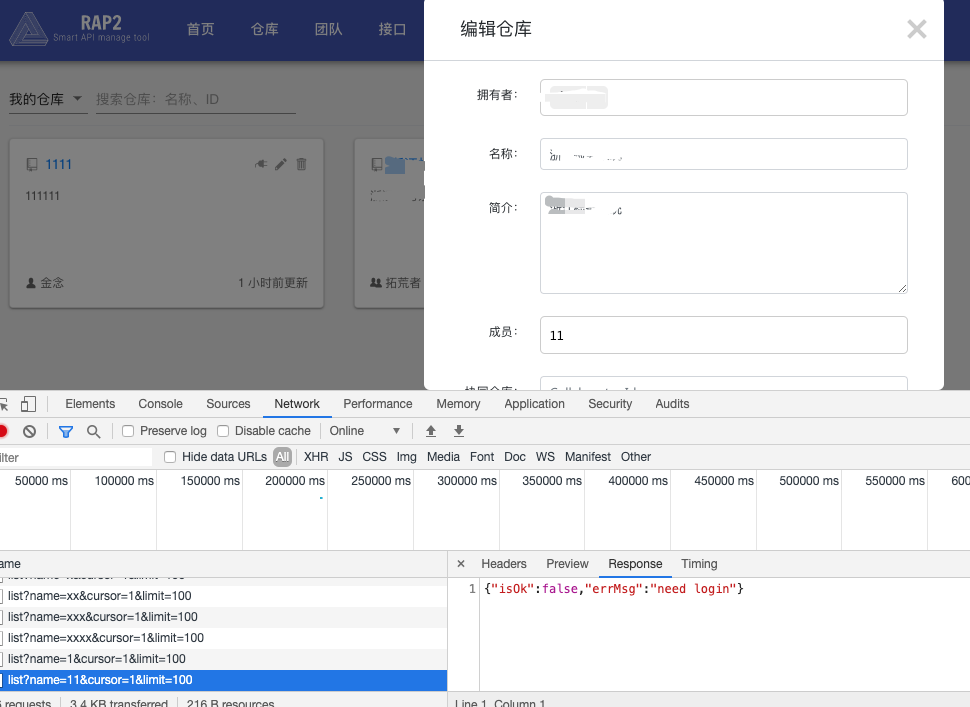Clear network log with the circle-slash icon
Screen dimensions: 970x707
coord(30,431)
